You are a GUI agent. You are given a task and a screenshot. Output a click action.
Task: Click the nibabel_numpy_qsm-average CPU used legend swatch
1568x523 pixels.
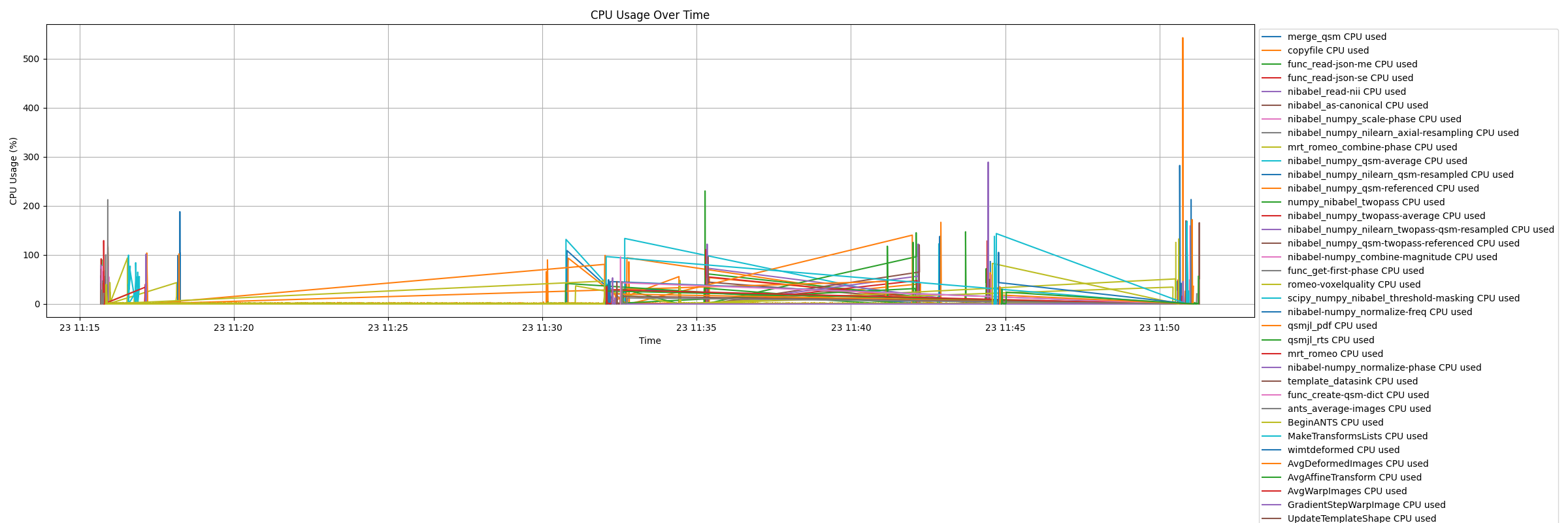pos(1271,161)
